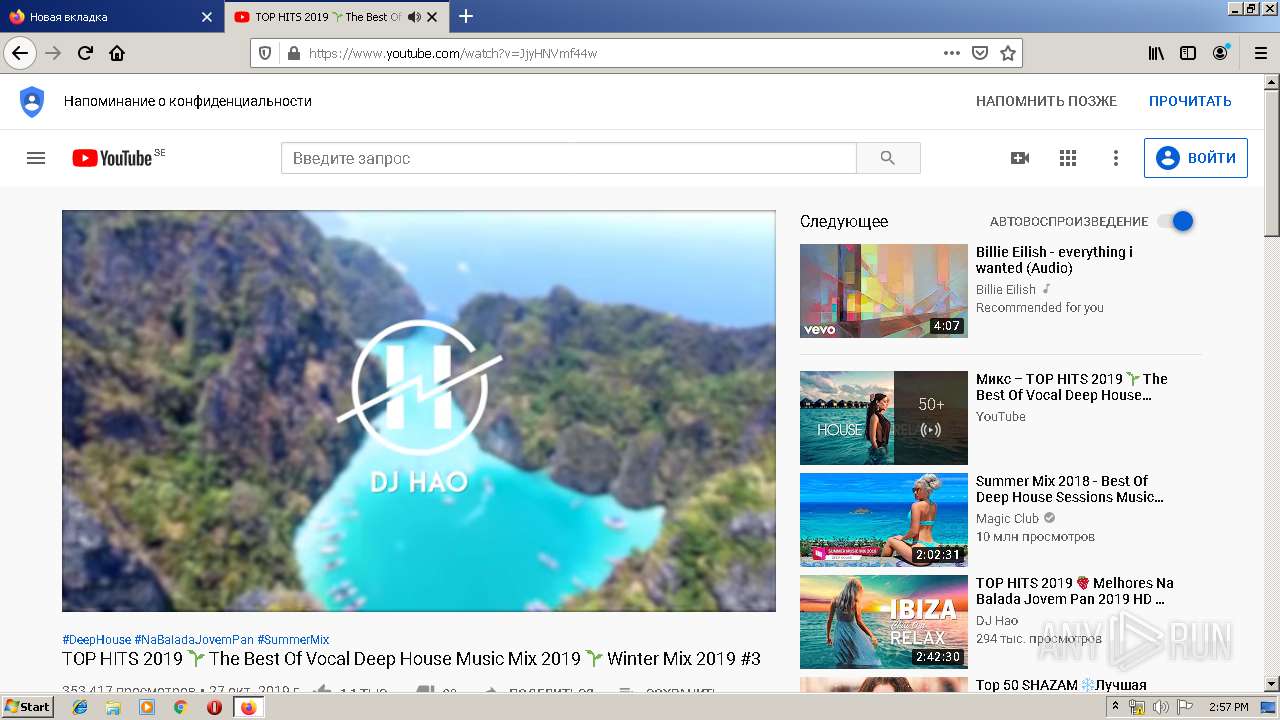
Task: Open Микс – TOP HITS 2019 title link
Action: coord(1072,387)
